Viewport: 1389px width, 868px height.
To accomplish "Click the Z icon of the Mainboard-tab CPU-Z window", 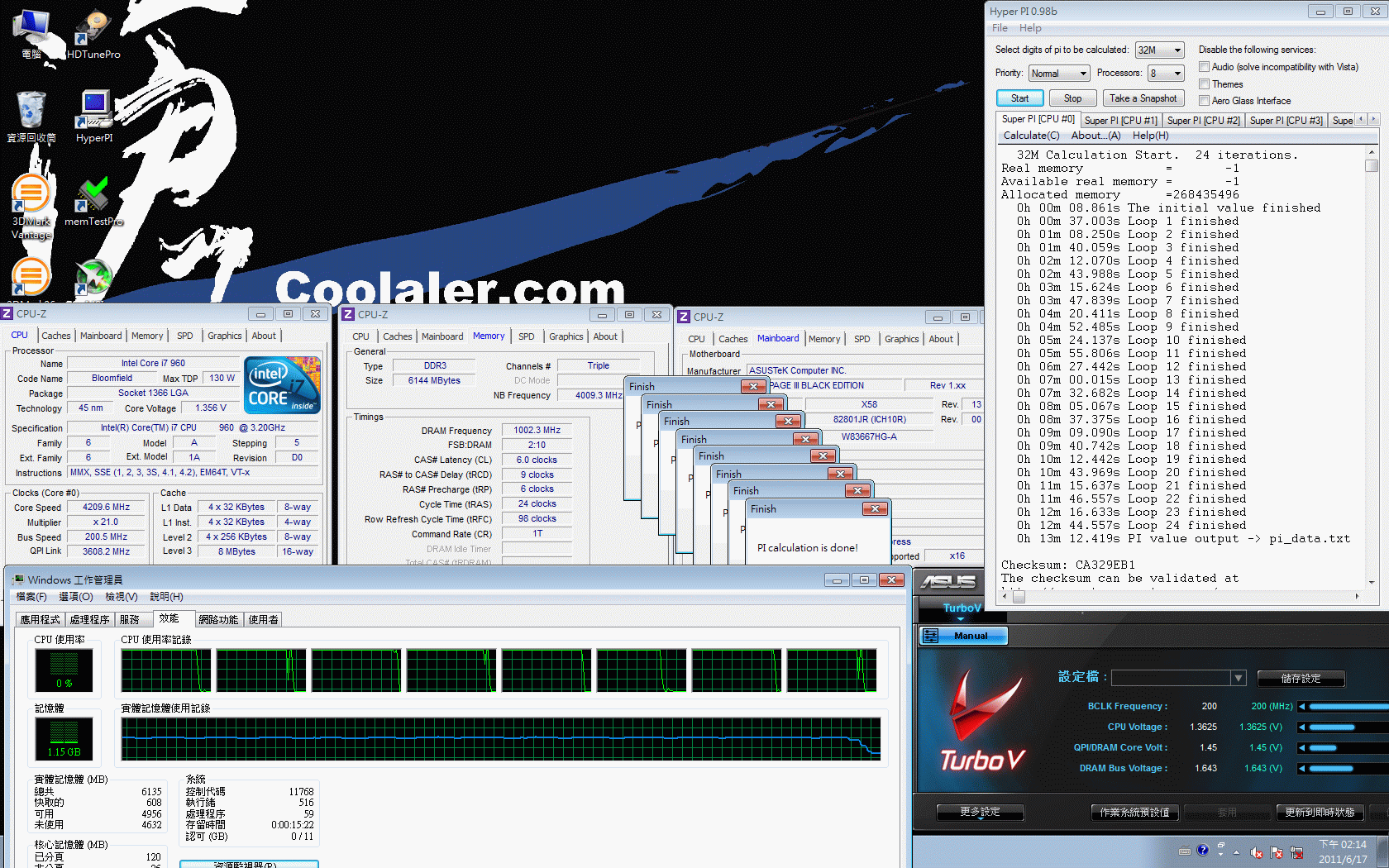I will (684, 317).
